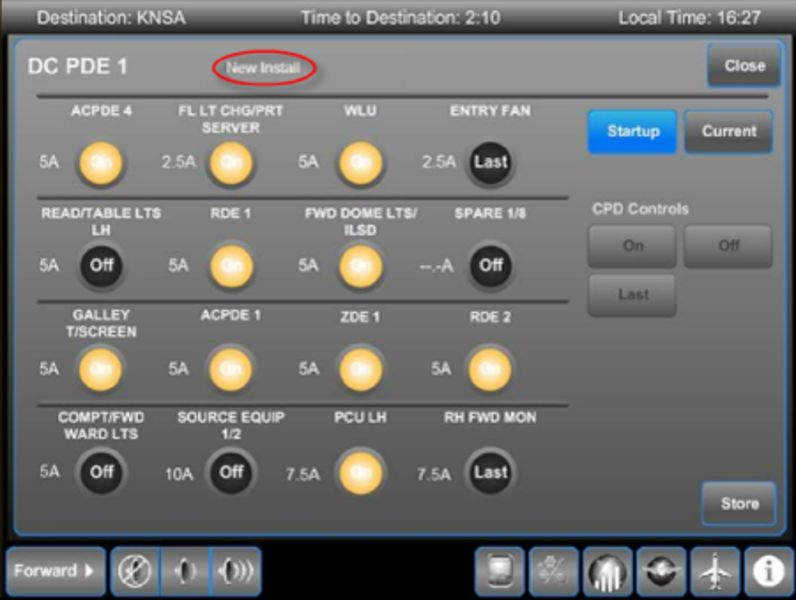Image resolution: width=796 pixels, height=600 pixels.
Task: Switch to the Current tab
Action: coord(728,131)
